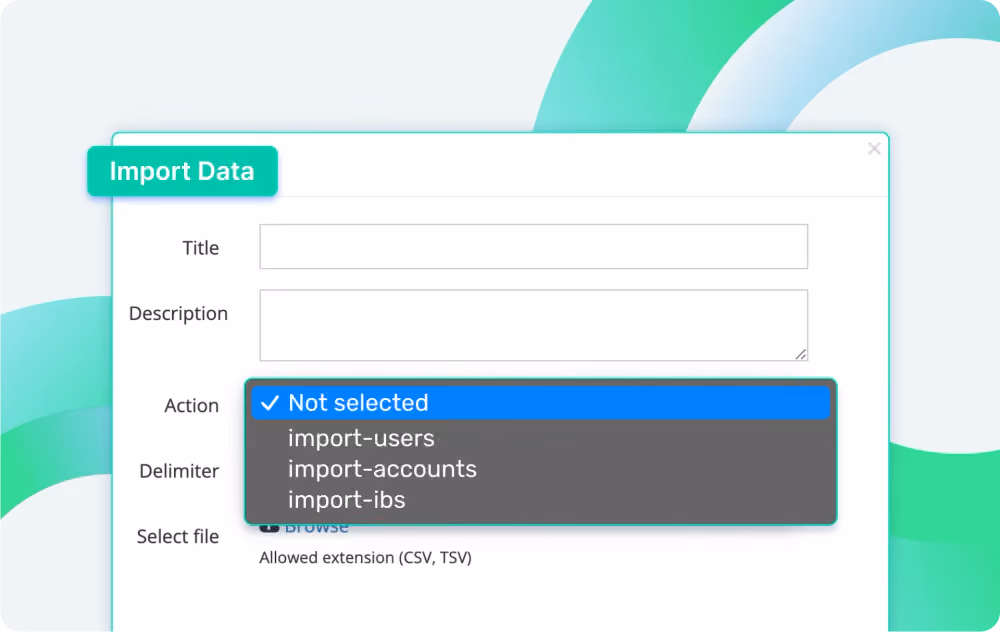Viewport: 1000px width, 632px height.
Task: Click the Title field label
Action: [x=200, y=247]
